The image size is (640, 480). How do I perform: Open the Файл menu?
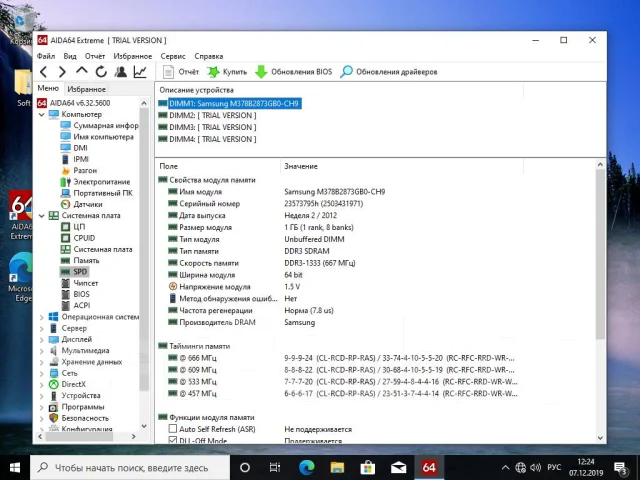[46, 56]
